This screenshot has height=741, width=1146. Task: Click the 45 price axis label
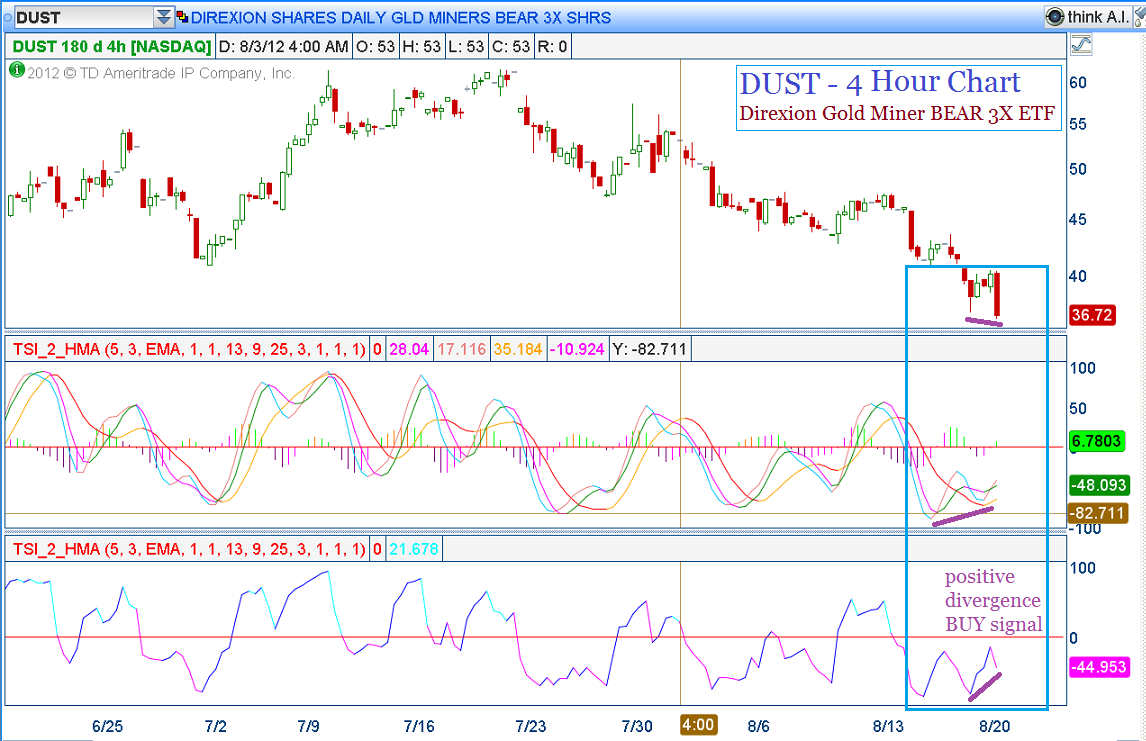[x=1078, y=219]
